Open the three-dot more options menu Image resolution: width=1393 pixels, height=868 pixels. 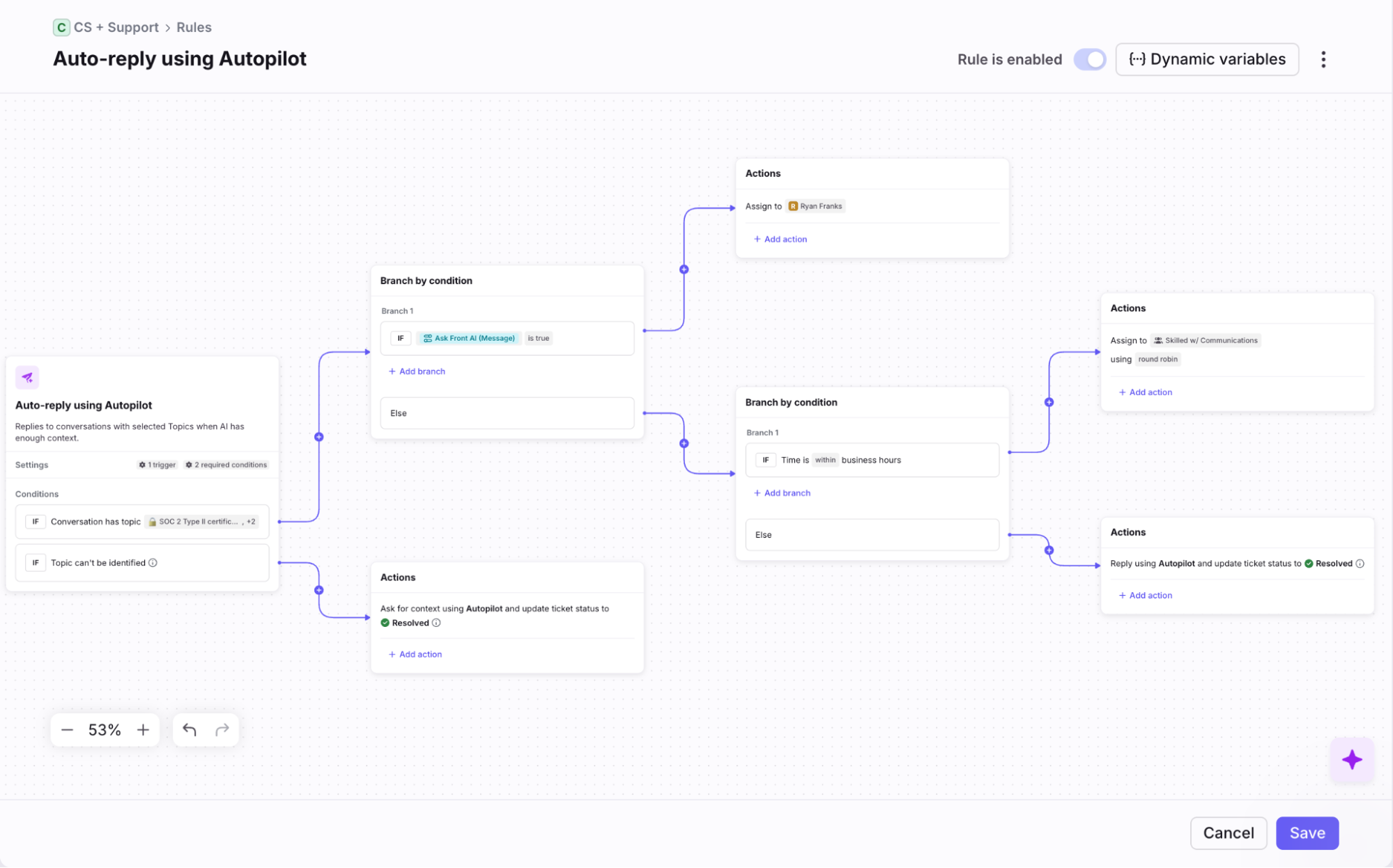tap(1323, 59)
